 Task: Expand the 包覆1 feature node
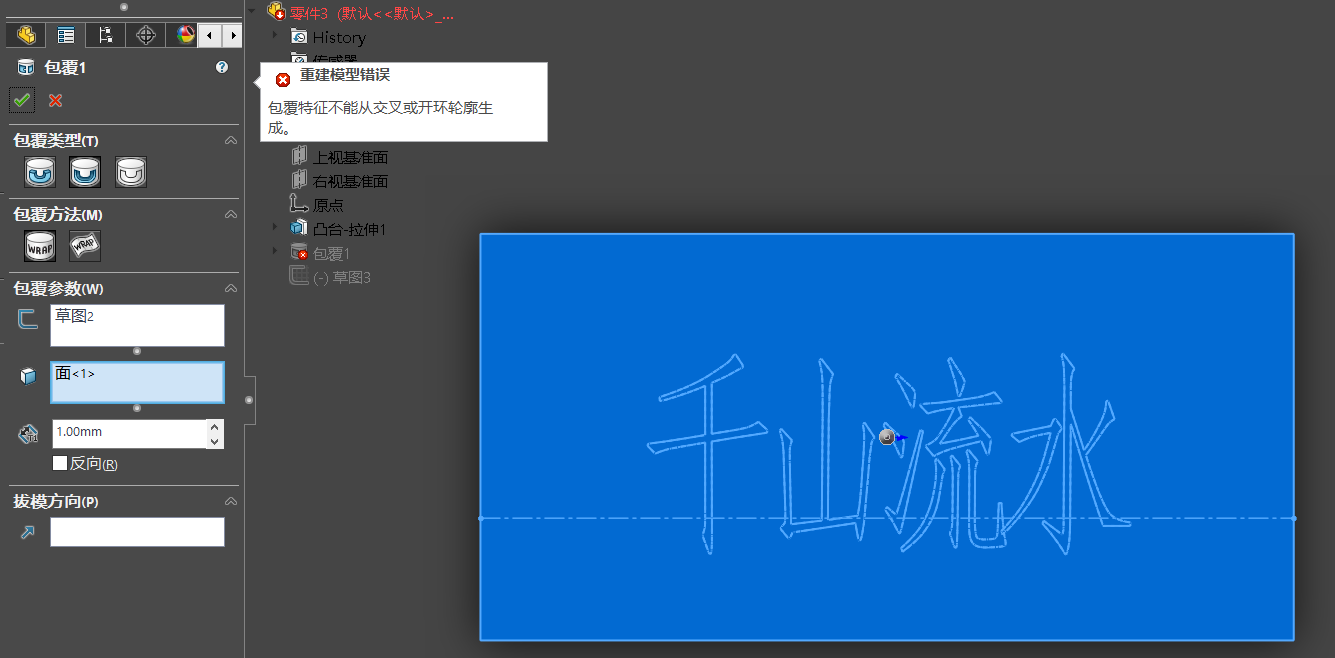pyautogui.click(x=275, y=252)
